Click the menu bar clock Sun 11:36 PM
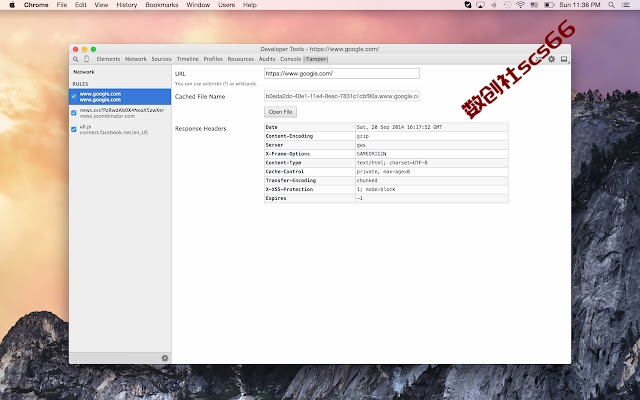The height and width of the screenshot is (400, 640). [580, 5]
